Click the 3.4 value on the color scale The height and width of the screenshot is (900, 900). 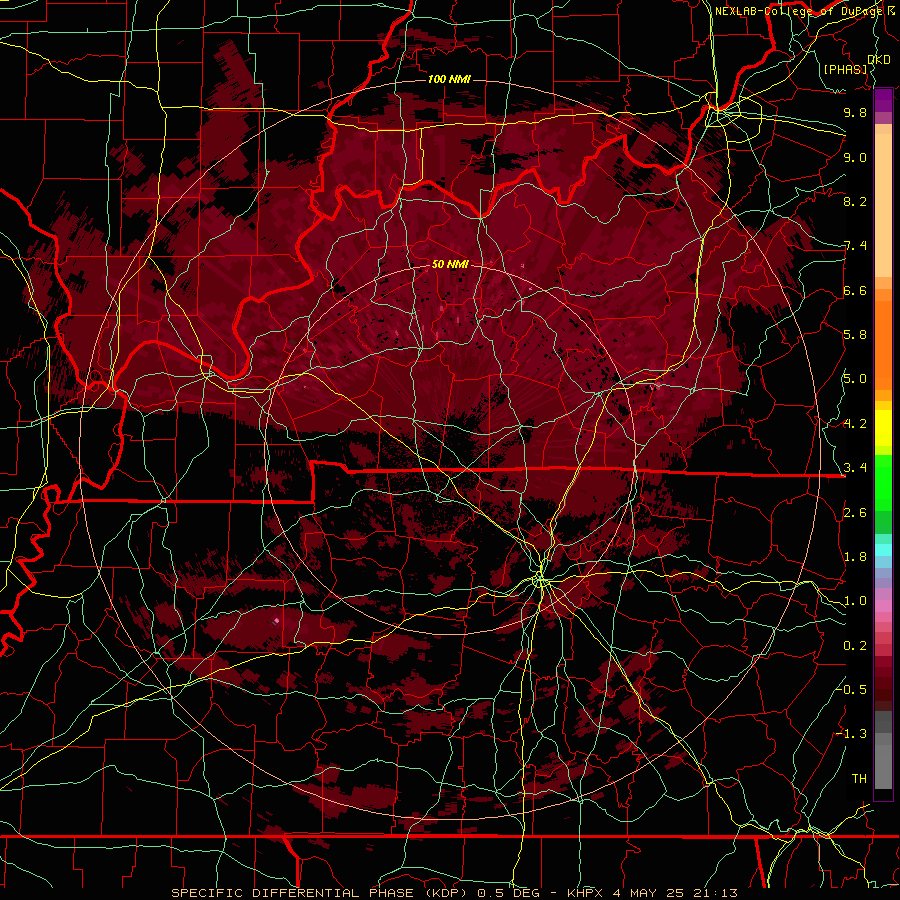coord(855,468)
